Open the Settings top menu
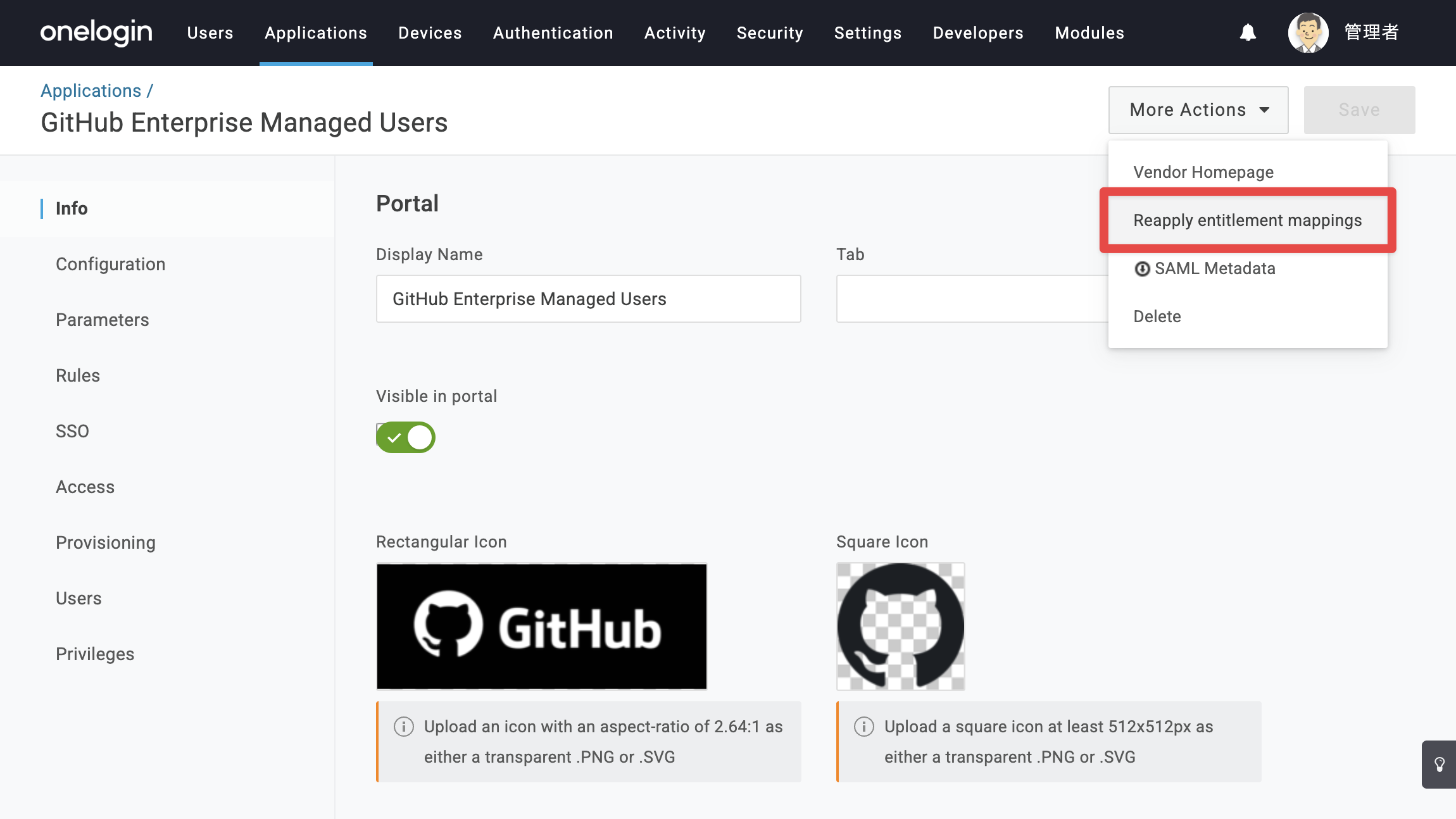Viewport: 1456px width, 819px height. pyautogui.click(x=868, y=33)
